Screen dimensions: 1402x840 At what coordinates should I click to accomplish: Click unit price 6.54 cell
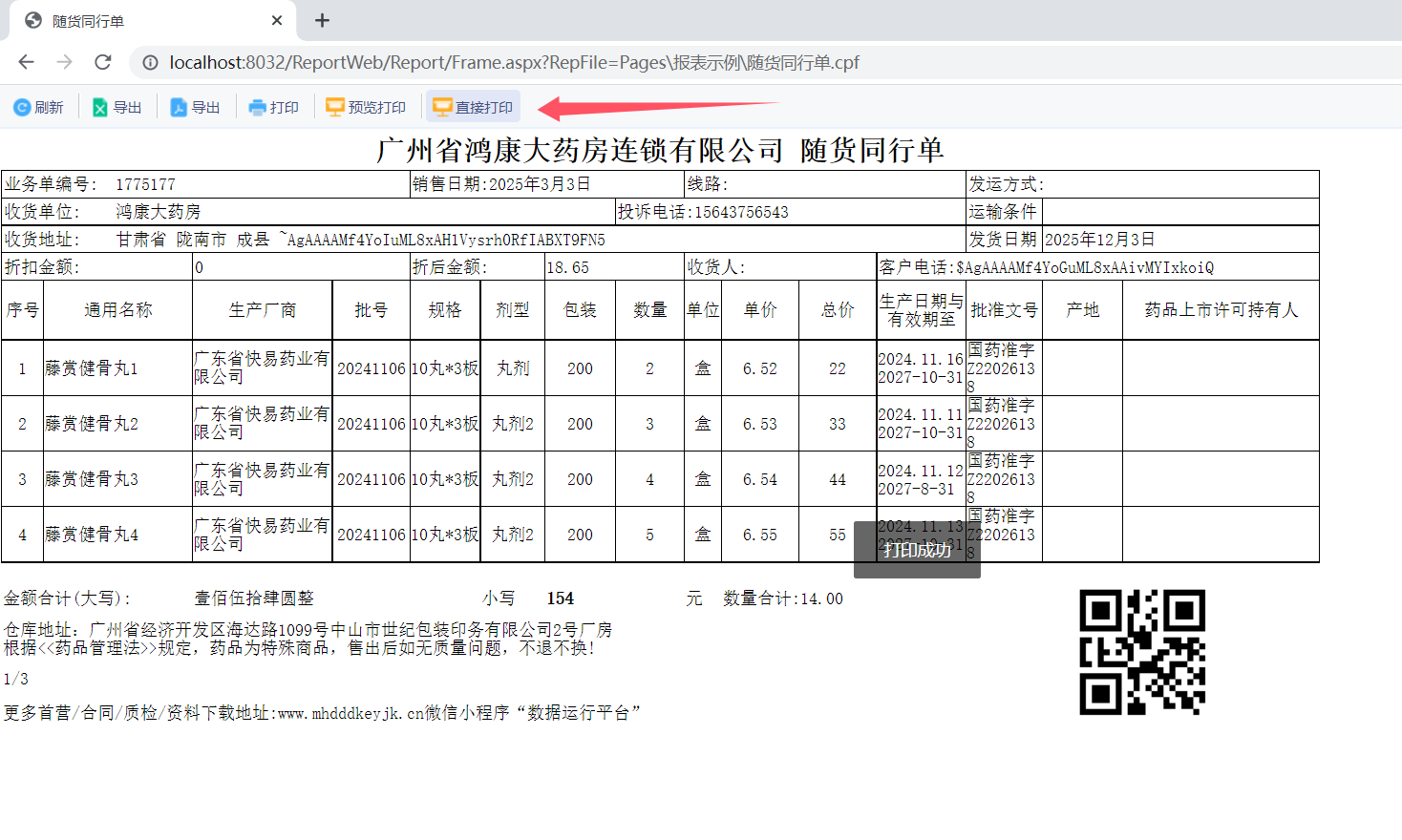click(760, 479)
